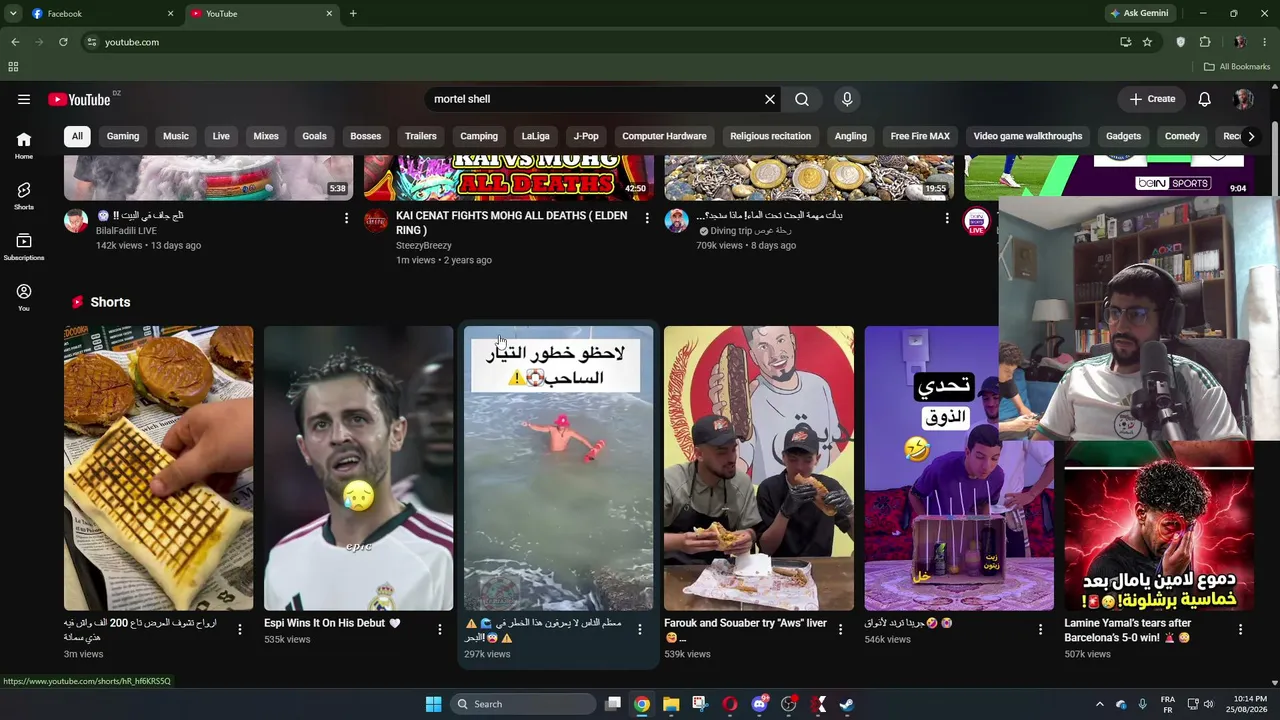
Task: Reload the YouTube page
Action: [63, 42]
